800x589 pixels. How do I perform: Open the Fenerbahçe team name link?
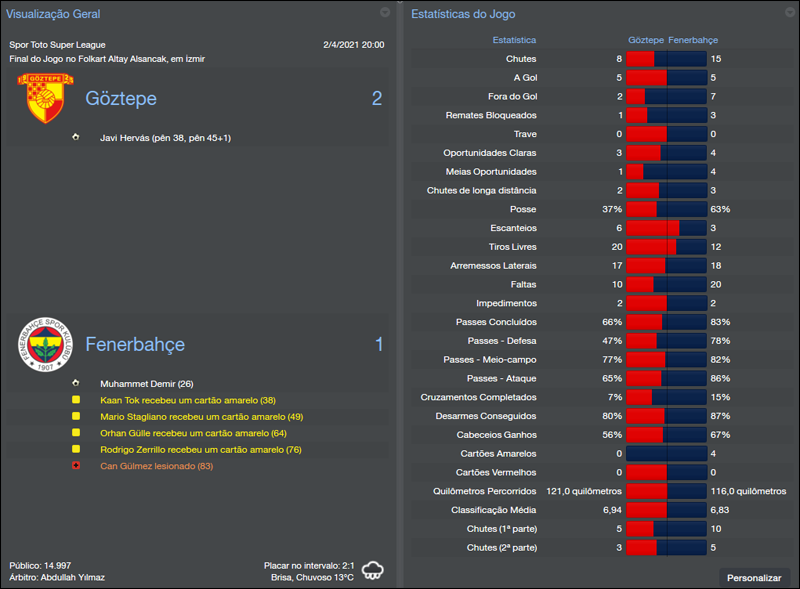coord(135,343)
